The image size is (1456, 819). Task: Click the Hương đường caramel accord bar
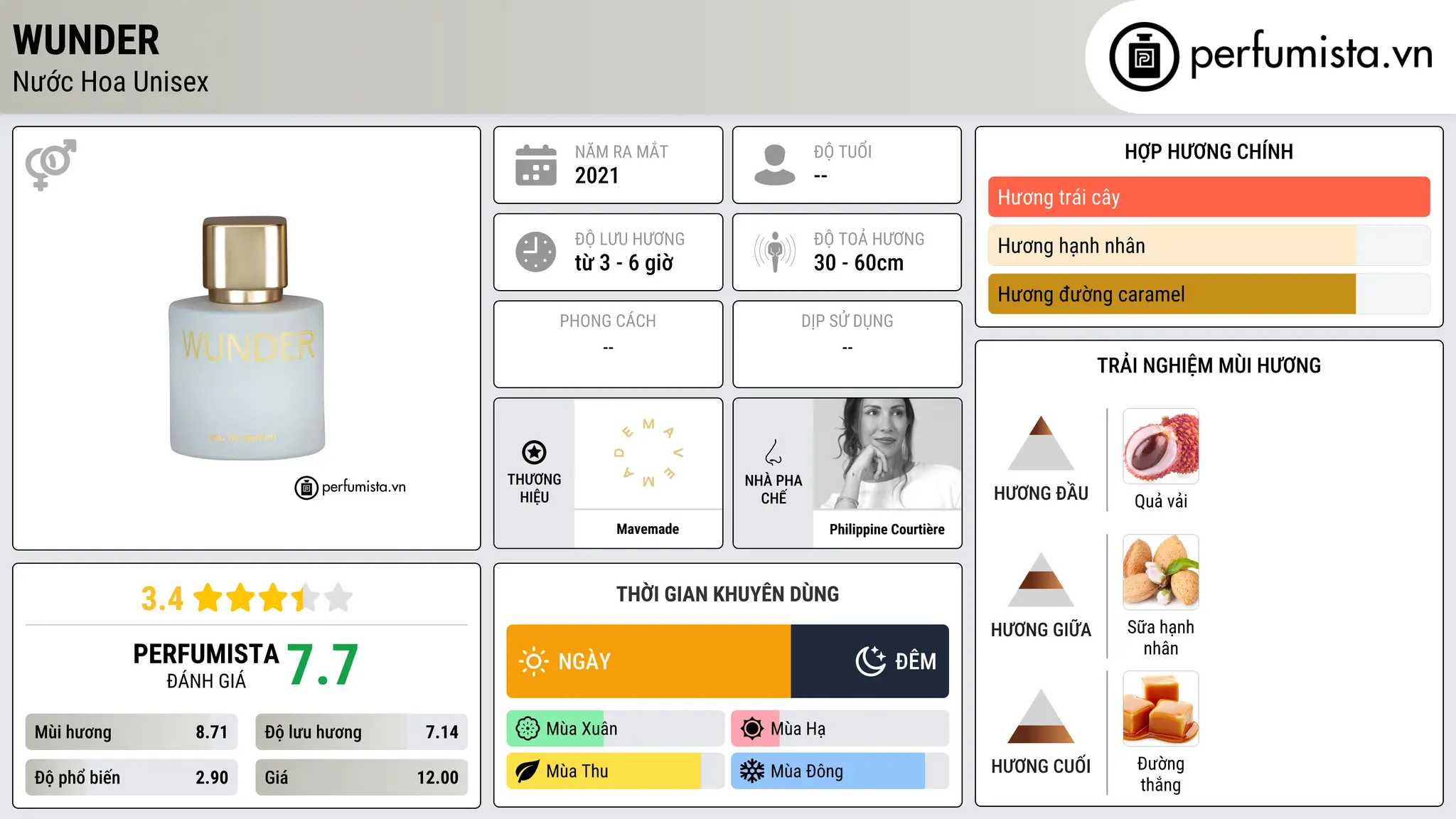tap(1209, 294)
